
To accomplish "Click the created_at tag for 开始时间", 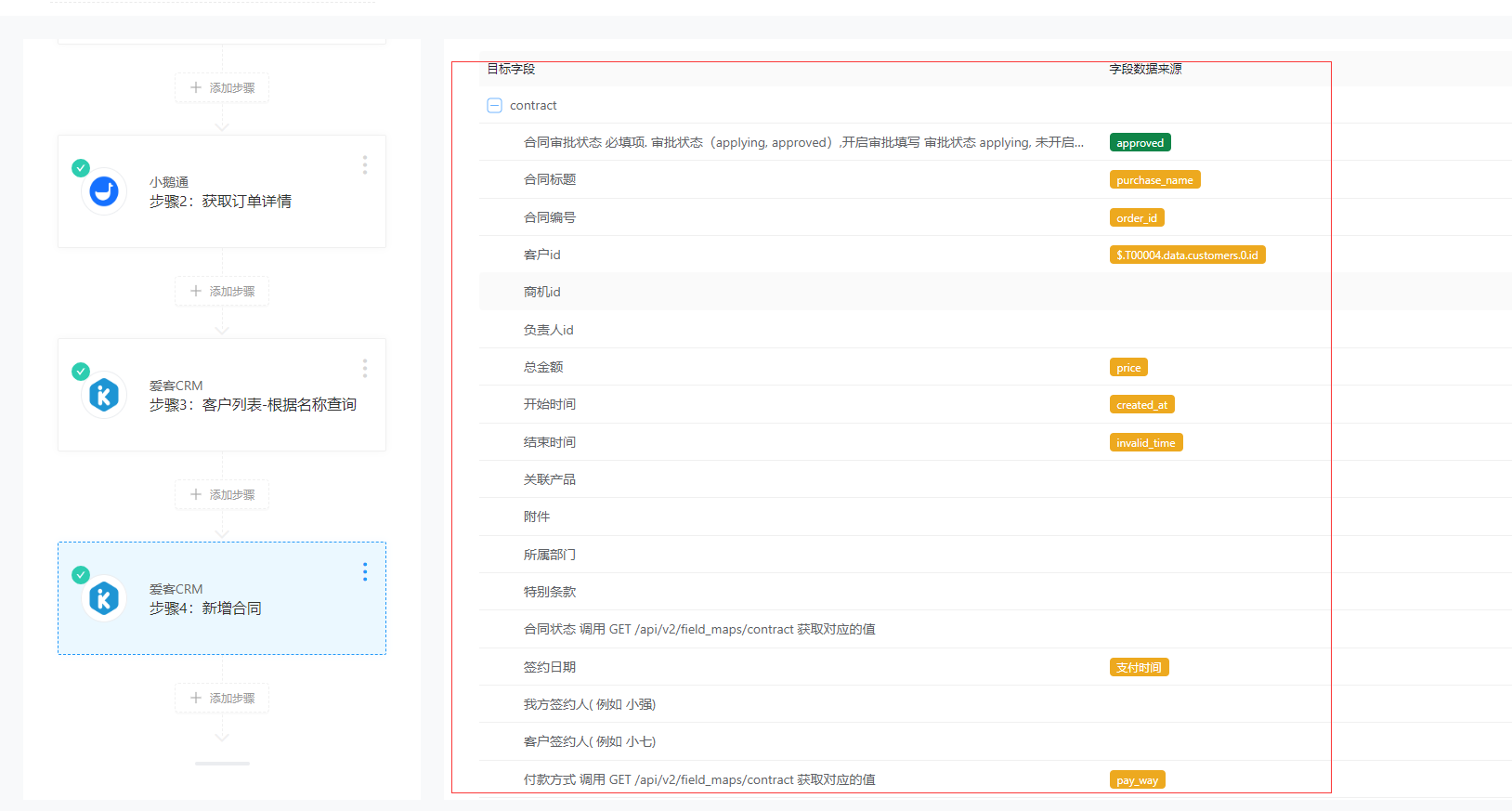I will click(1142, 404).
